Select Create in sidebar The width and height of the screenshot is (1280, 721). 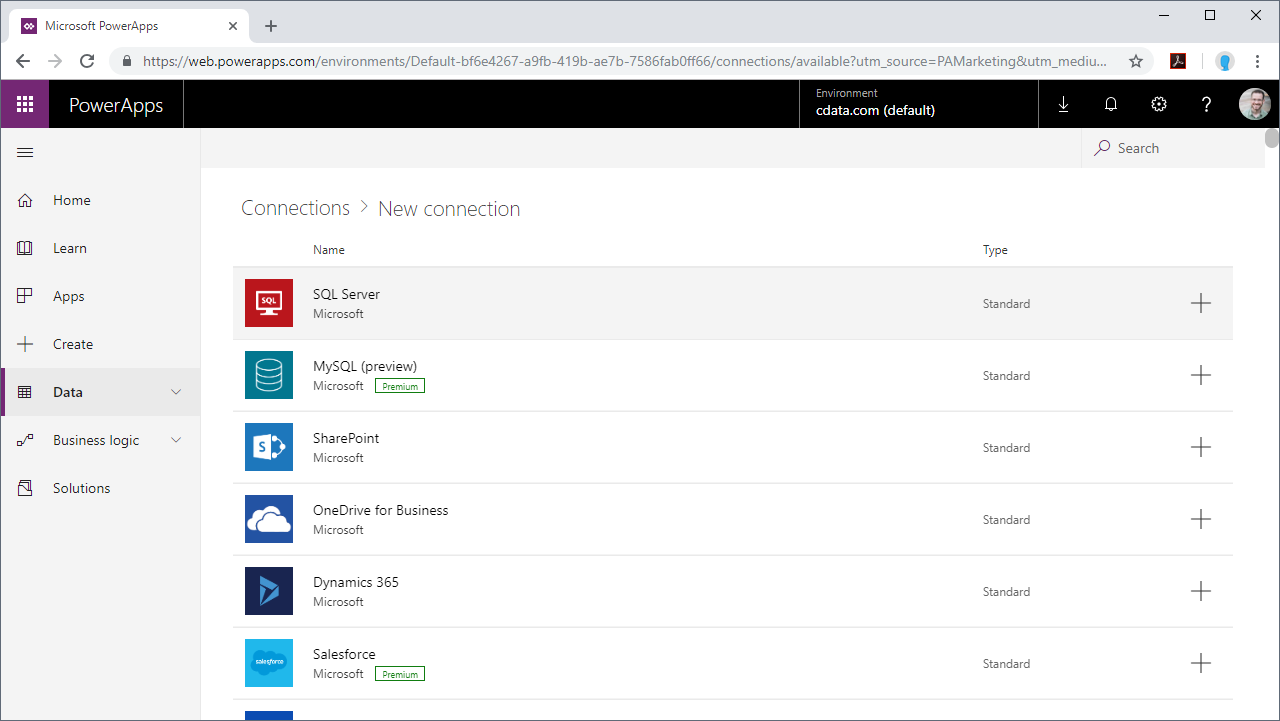coord(101,344)
